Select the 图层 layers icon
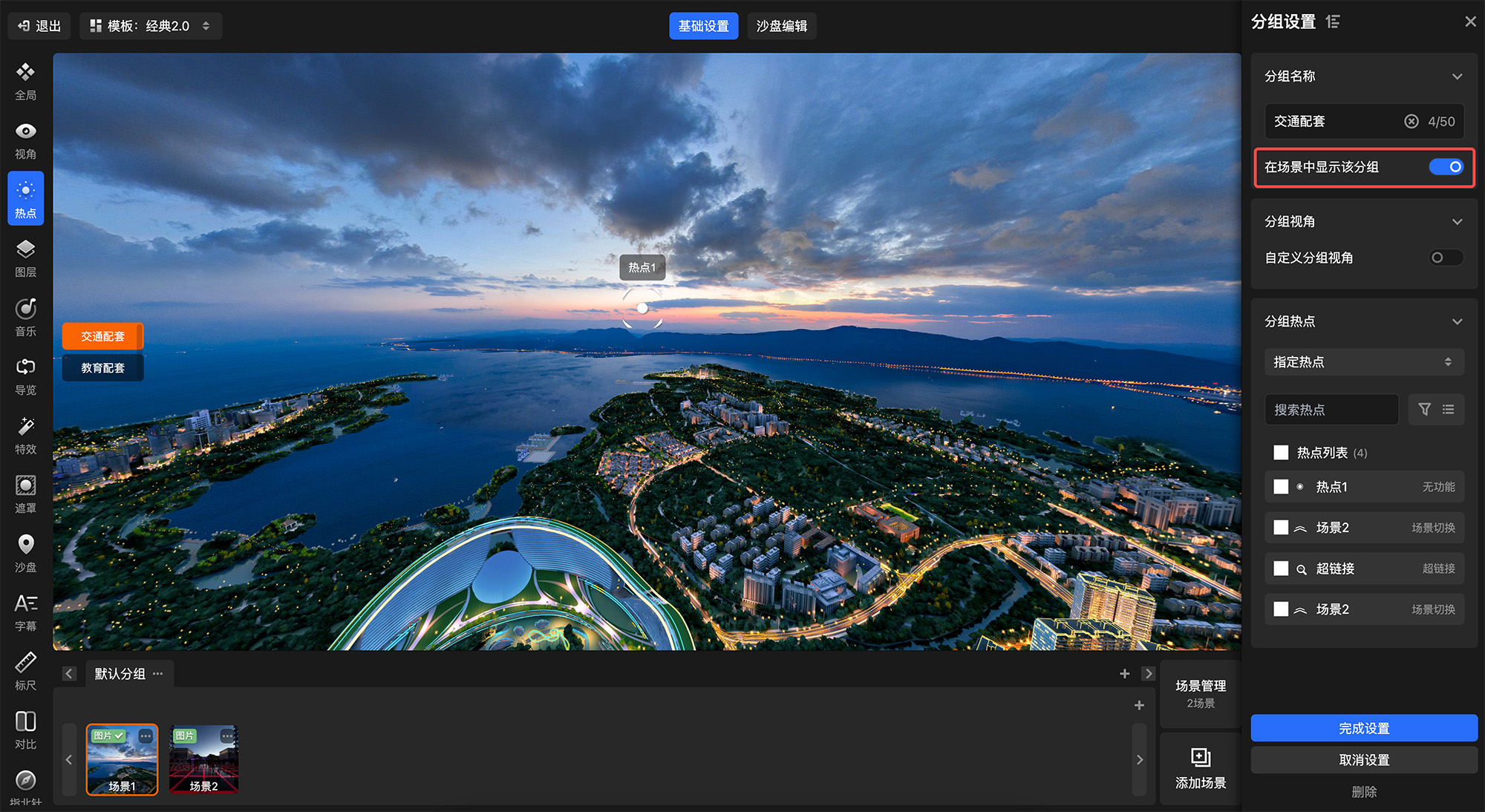Viewport: 1485px width, 812px height. [25, 258]
